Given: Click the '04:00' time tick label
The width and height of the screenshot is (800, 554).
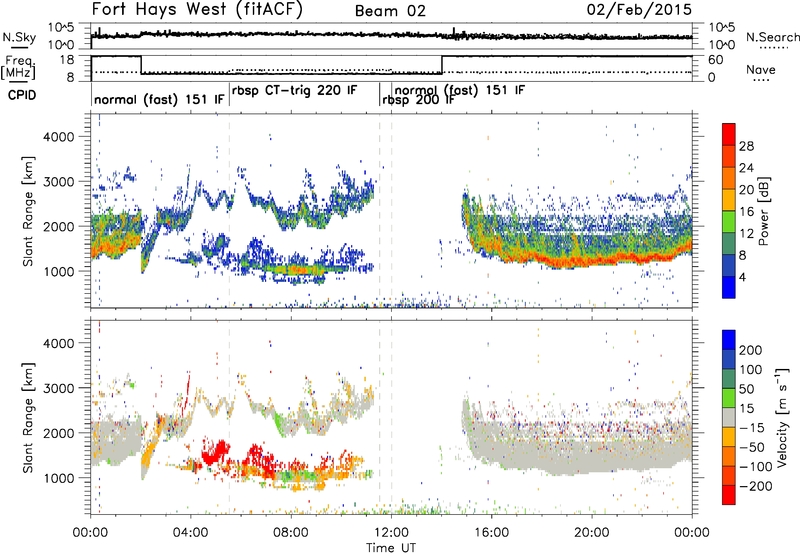Looking at the screenshot, I should [x=191, y=533].
